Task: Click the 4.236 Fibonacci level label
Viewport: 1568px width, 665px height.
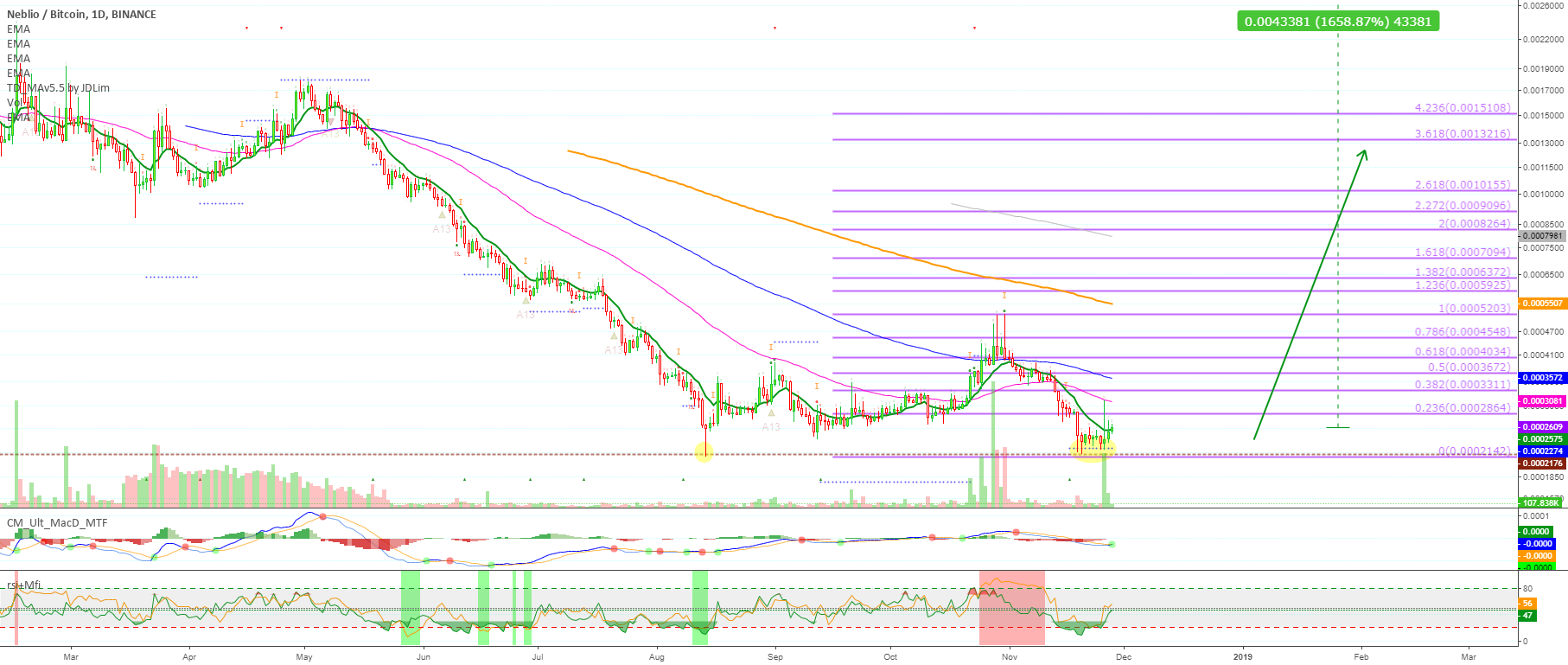Action: [1463, 108]
